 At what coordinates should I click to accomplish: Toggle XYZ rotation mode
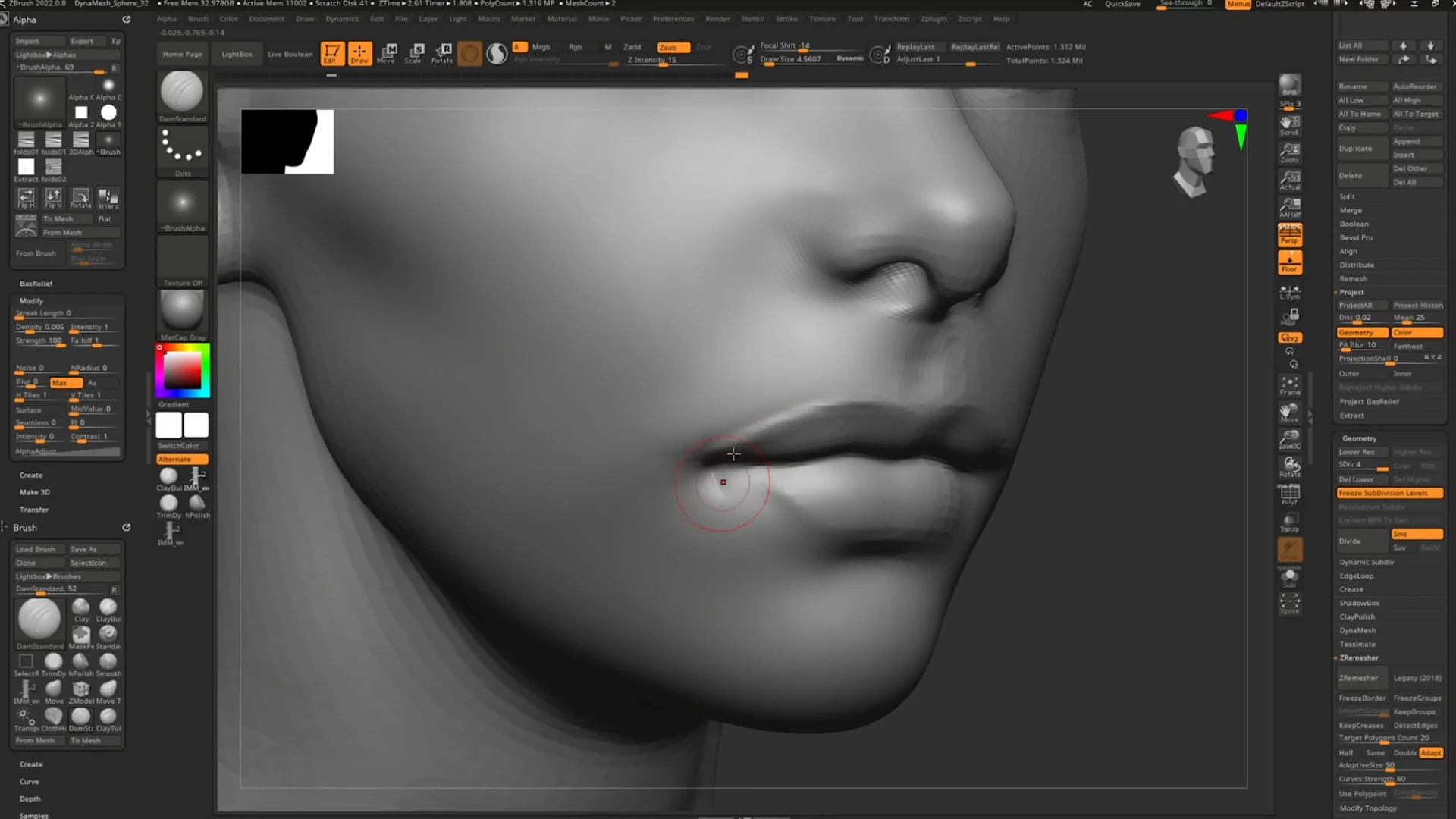tap(1289, 338)
